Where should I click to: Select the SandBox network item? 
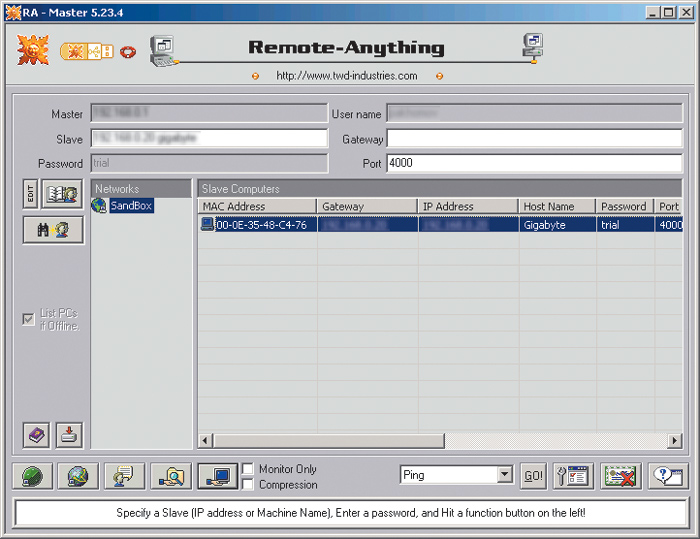tap(131, 205)
